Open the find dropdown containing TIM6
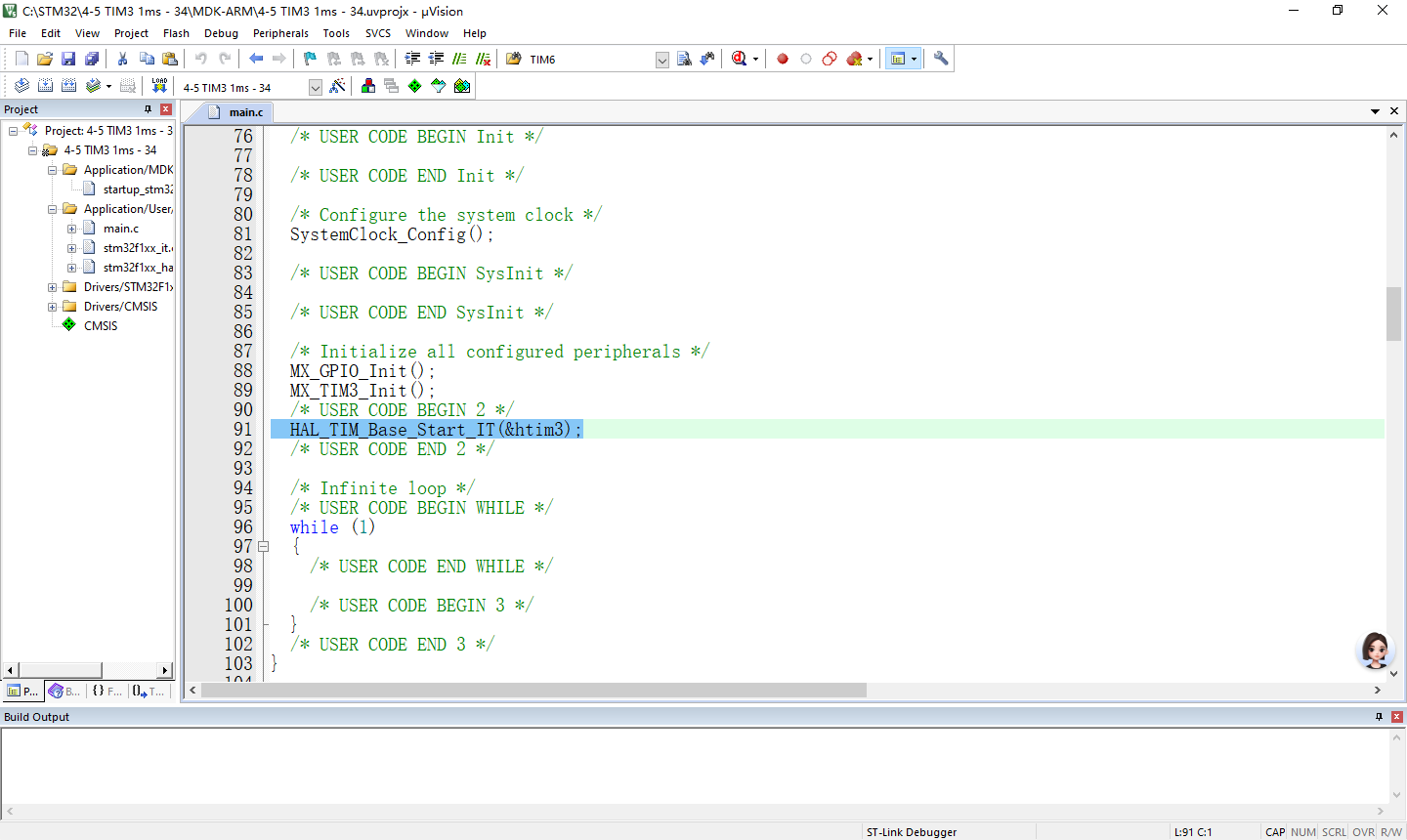Image resolution: width=1407 pixels, height=840 pixels. (x=661, y=60)
